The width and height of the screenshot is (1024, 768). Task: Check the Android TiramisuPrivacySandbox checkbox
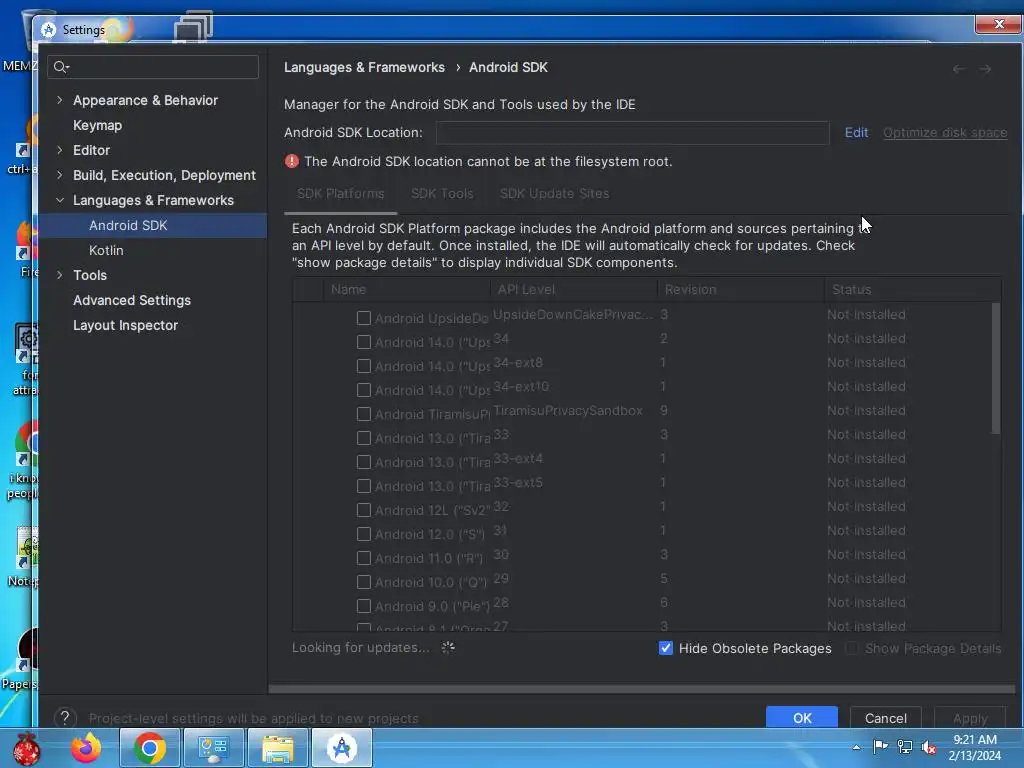point(364,414)
